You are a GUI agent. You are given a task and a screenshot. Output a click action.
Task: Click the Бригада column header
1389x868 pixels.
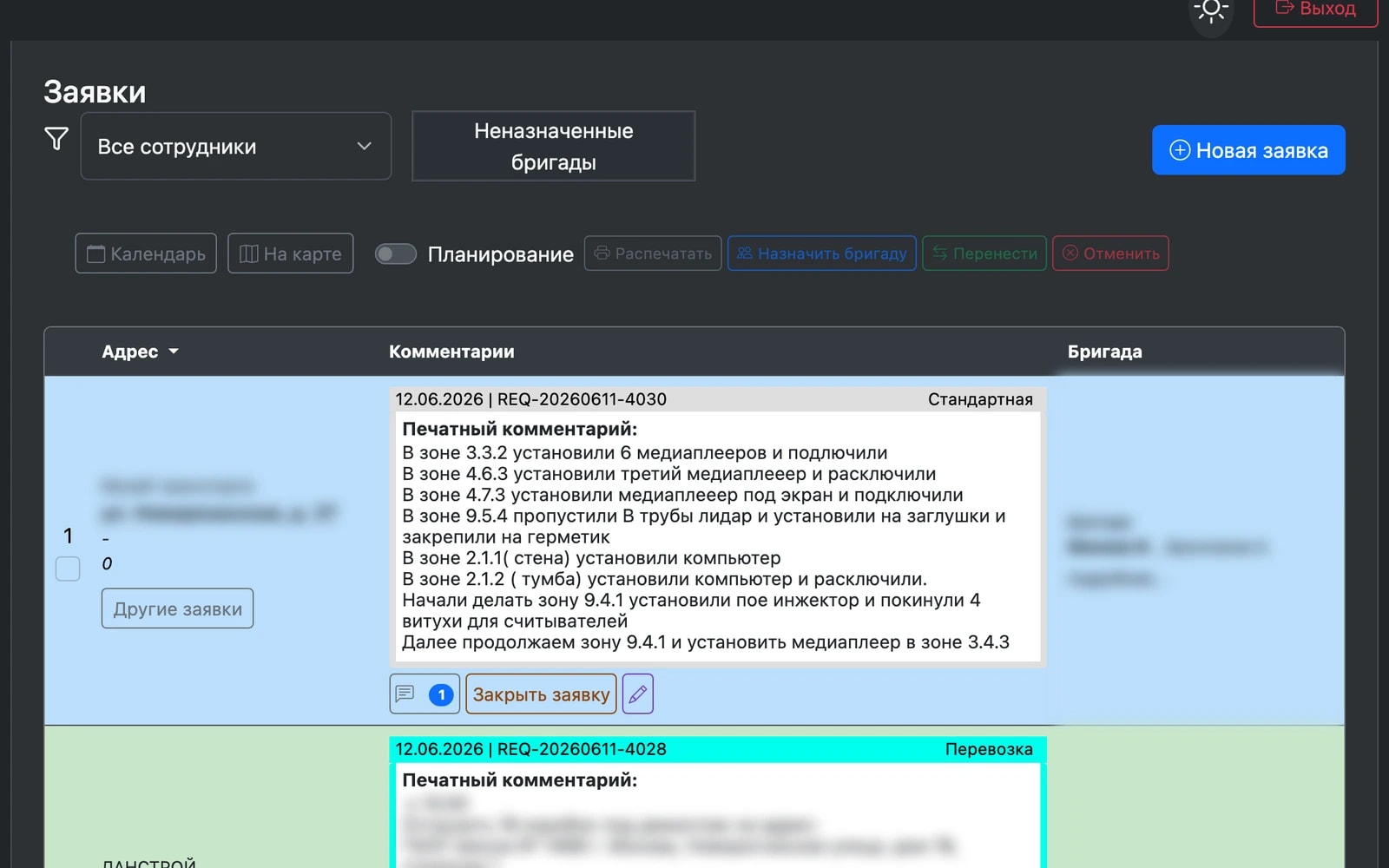pos(1104,352)
